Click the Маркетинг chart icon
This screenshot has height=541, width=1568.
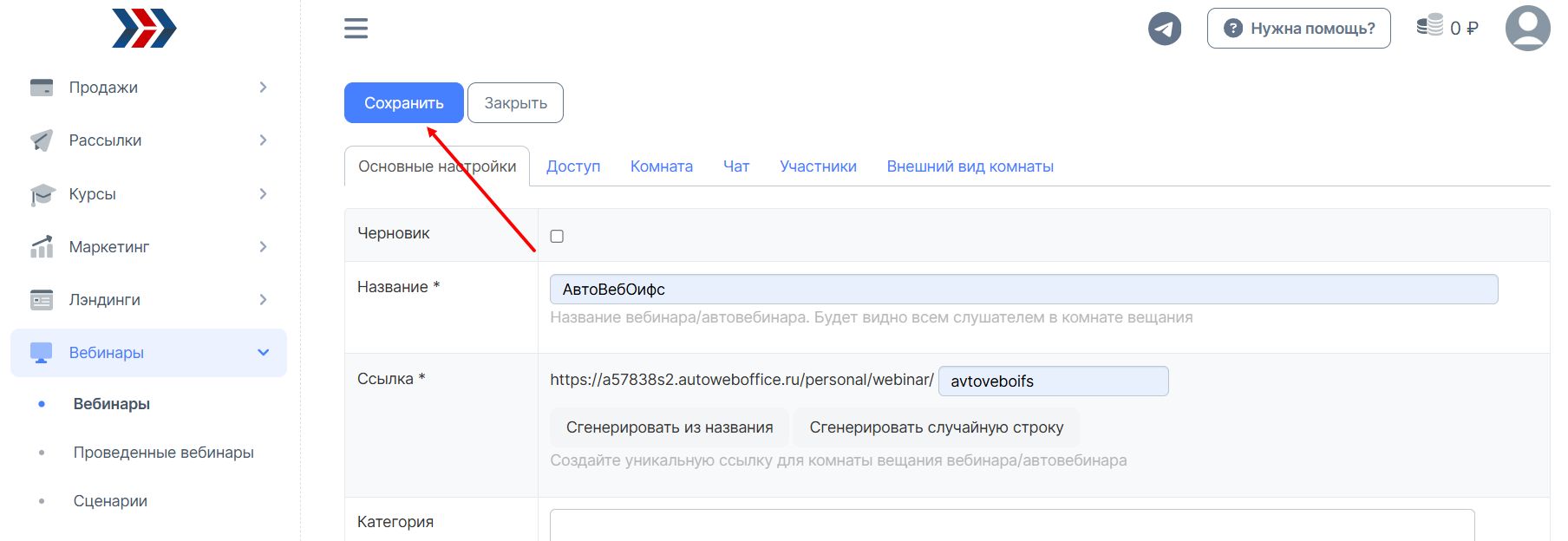[x=42, y=247]
